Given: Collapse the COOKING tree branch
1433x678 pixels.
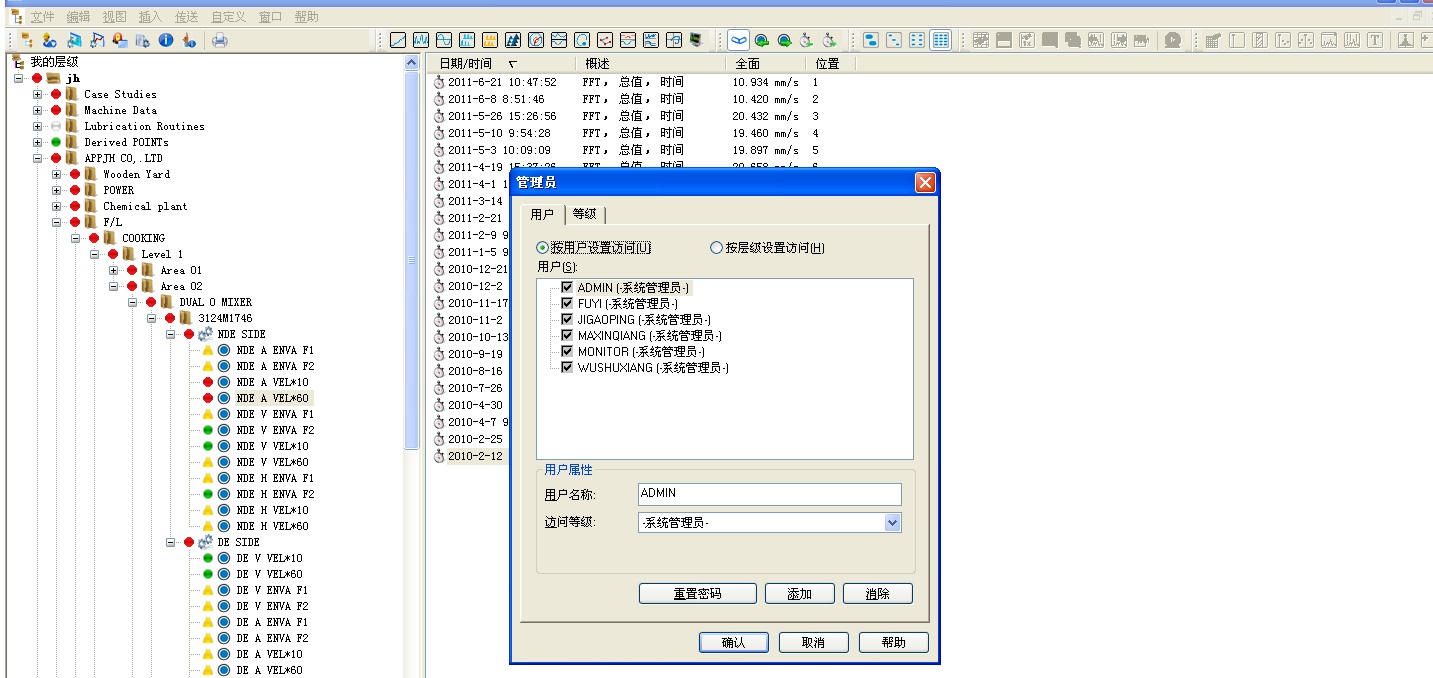Looking at the screenshot, I should (76, 239).
